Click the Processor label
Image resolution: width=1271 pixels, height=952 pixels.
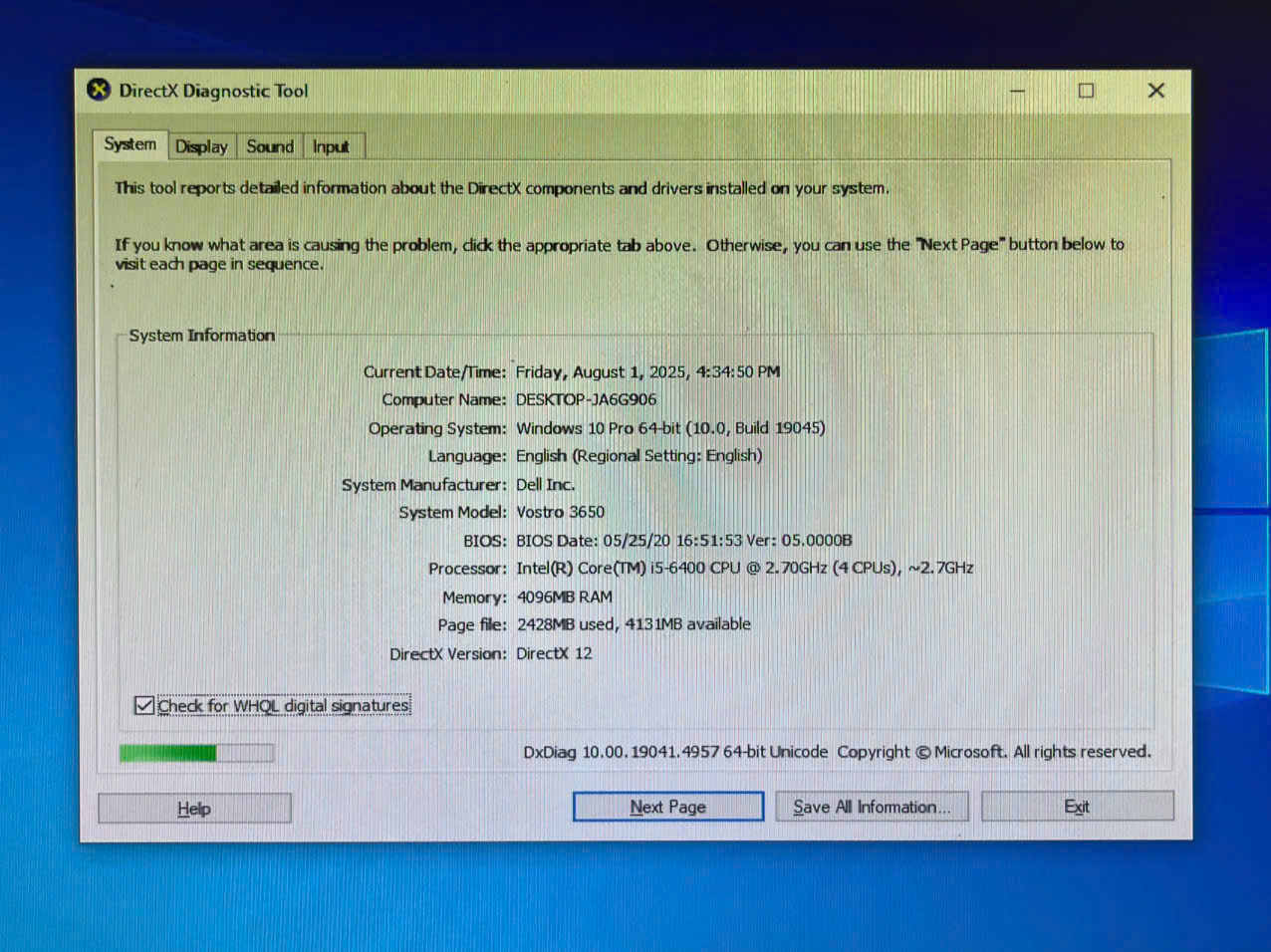[467, 569]
